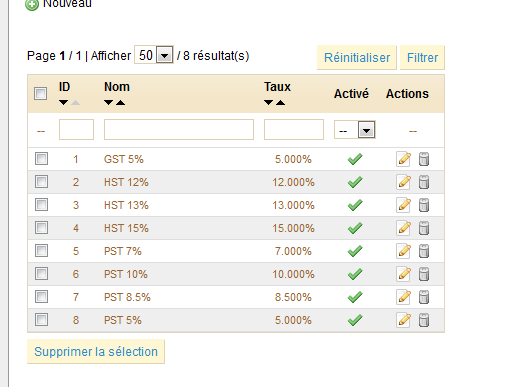Delete PST 5% tax with ID 8
Image resolution: width=518 pixels, height=387 pixels.
point(424,320)
